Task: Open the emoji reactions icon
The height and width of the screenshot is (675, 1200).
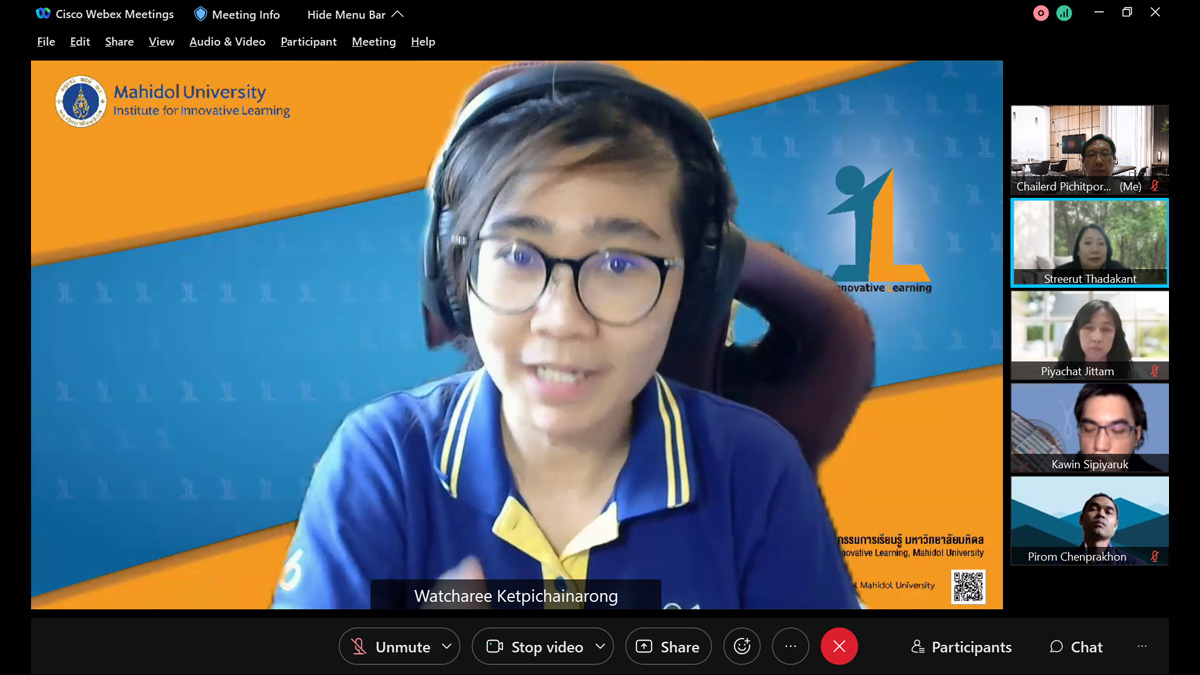Action: [742, 647]
